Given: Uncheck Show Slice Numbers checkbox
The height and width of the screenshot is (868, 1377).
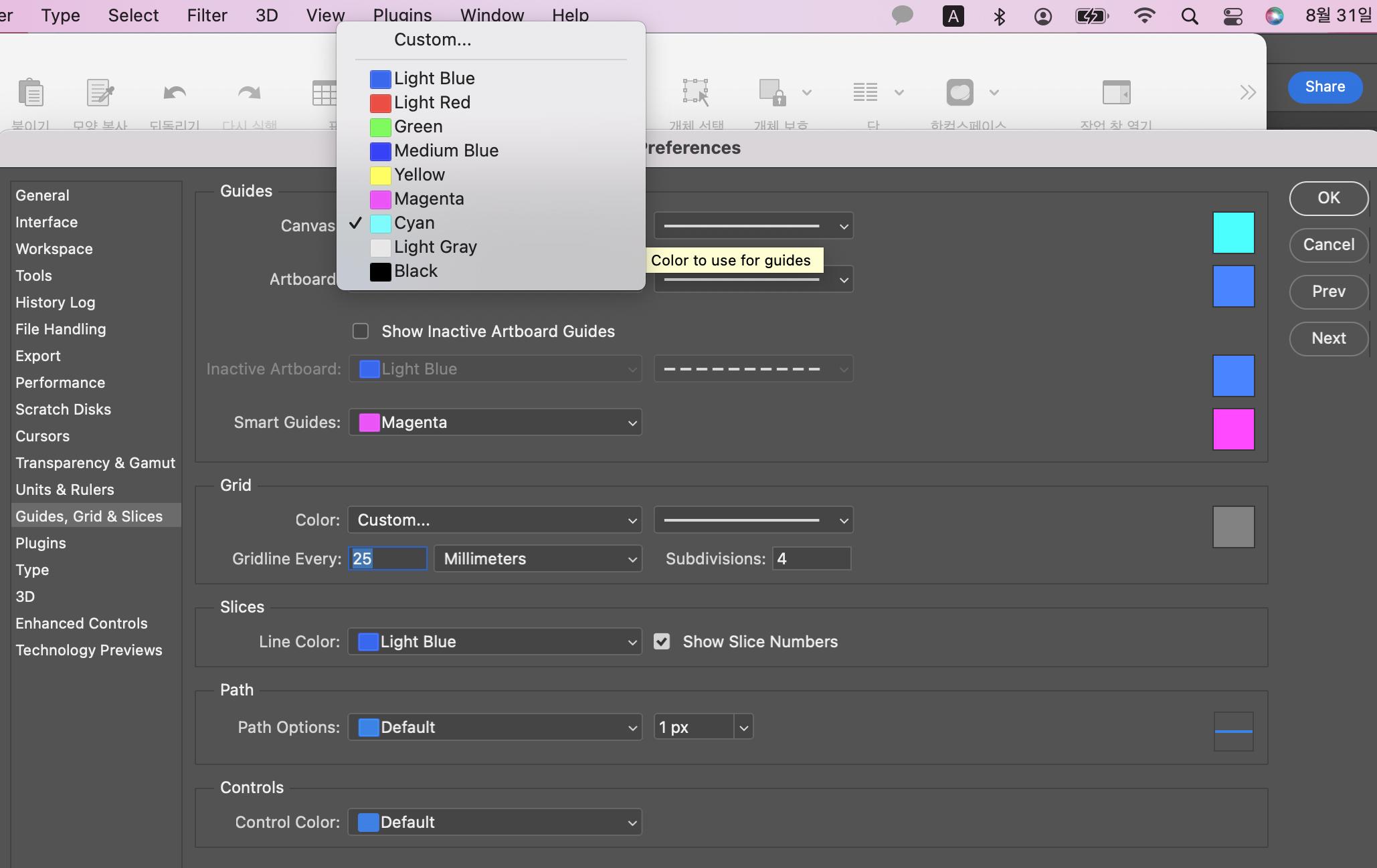Looking at the screenshot, I should pos(662,641).
